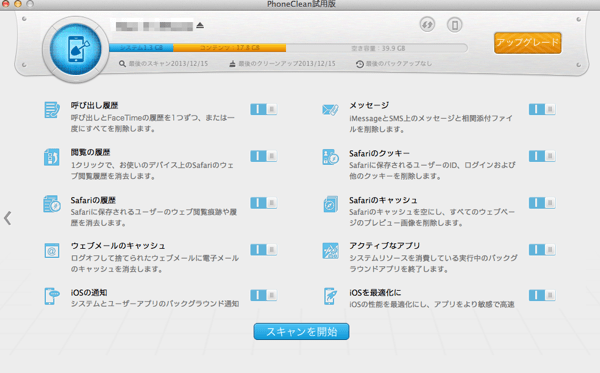The width and height of the screenshot is (600, 373).
Task: Toggle the Safariの履歴 switch
Action: (x=264, y=203)
